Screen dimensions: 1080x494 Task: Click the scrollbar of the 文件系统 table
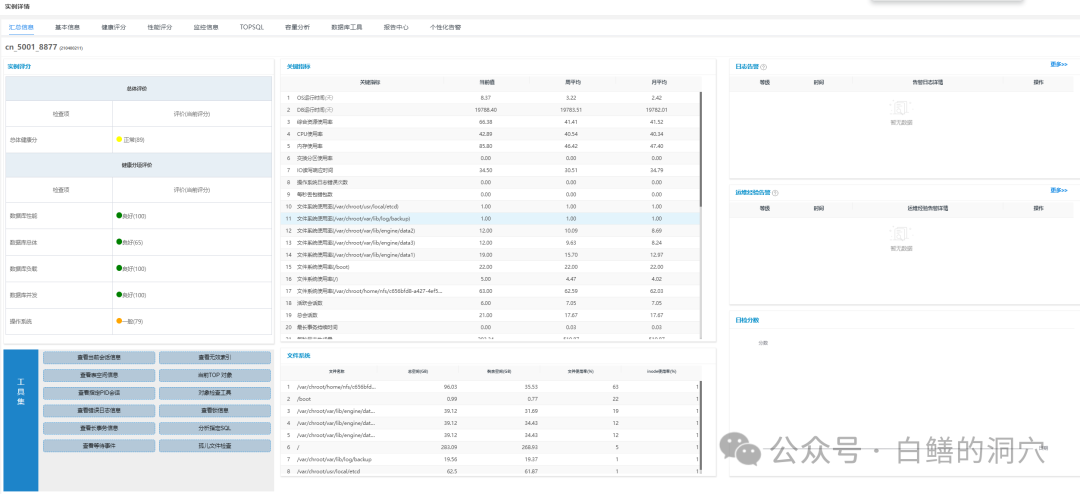[x=701, y=427]
